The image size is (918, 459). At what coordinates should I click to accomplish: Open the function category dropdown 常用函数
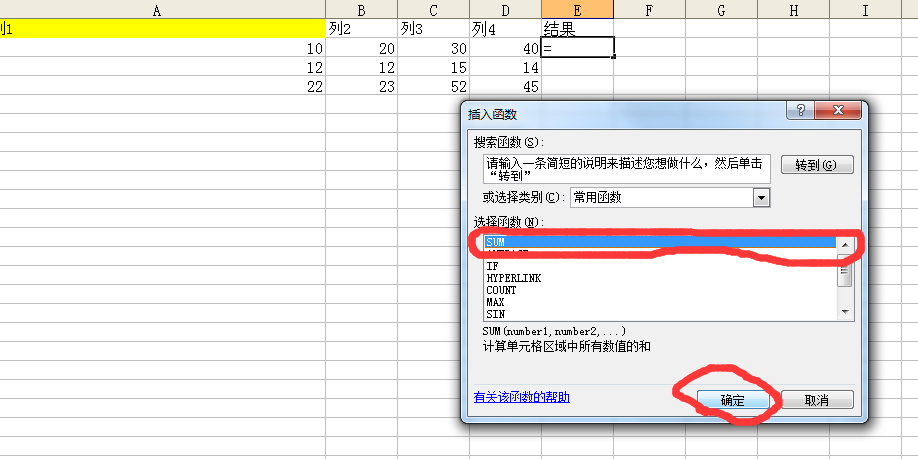(669, 198)
